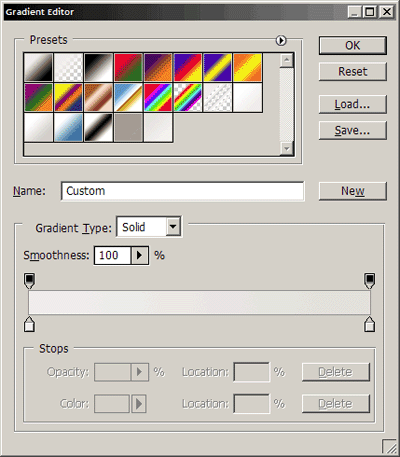Select the gray-to-black Foreground to Background preset

pos(38,67)
